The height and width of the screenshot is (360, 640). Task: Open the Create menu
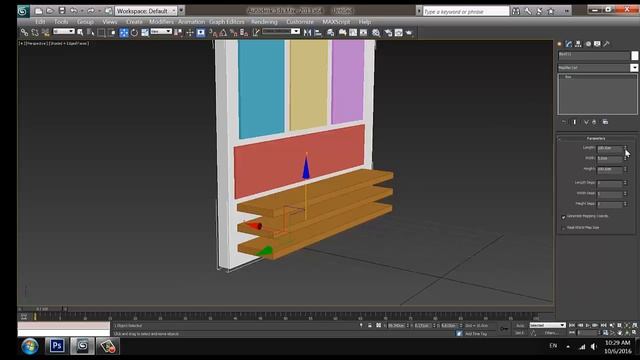(134, 22)
